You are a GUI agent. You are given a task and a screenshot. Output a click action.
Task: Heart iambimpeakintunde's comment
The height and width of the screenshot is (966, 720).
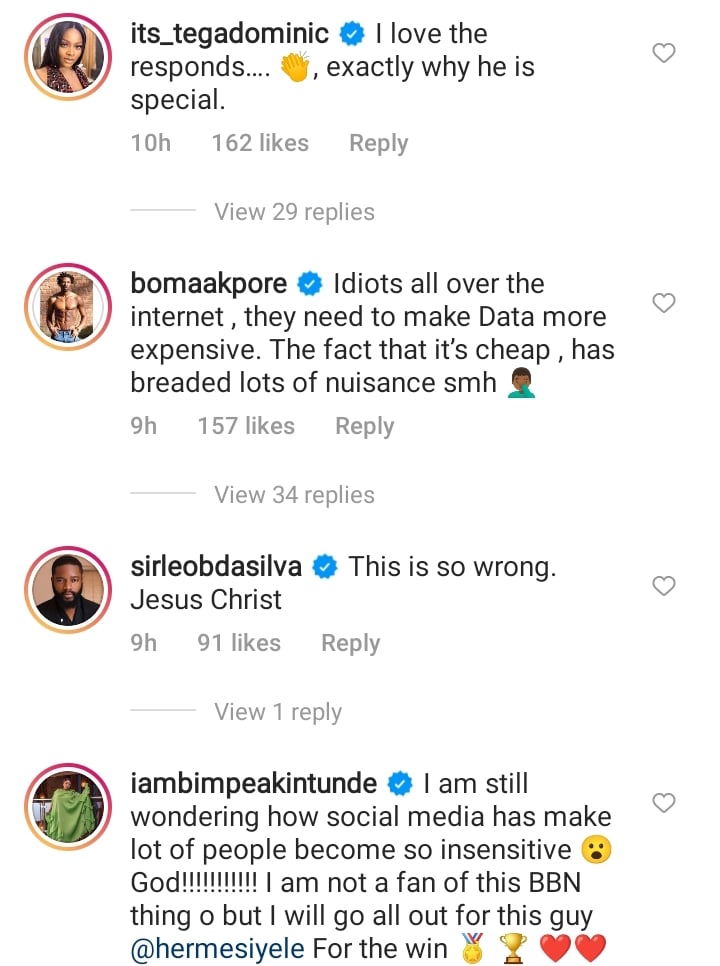664,802
